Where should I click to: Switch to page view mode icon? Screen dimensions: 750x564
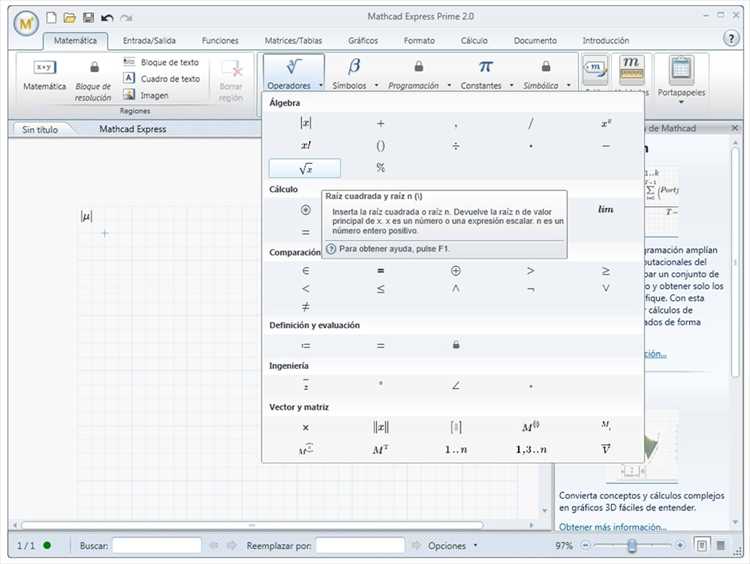point(702,545)
